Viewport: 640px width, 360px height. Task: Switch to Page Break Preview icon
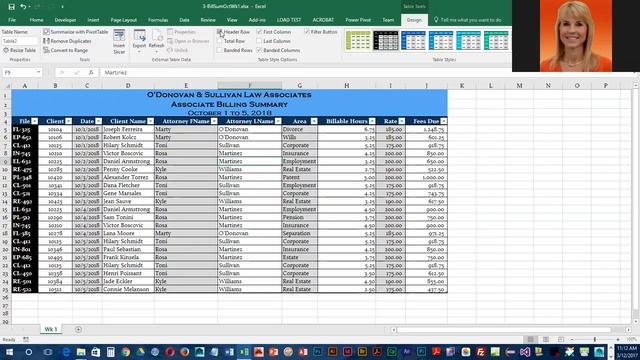(561, 339)
